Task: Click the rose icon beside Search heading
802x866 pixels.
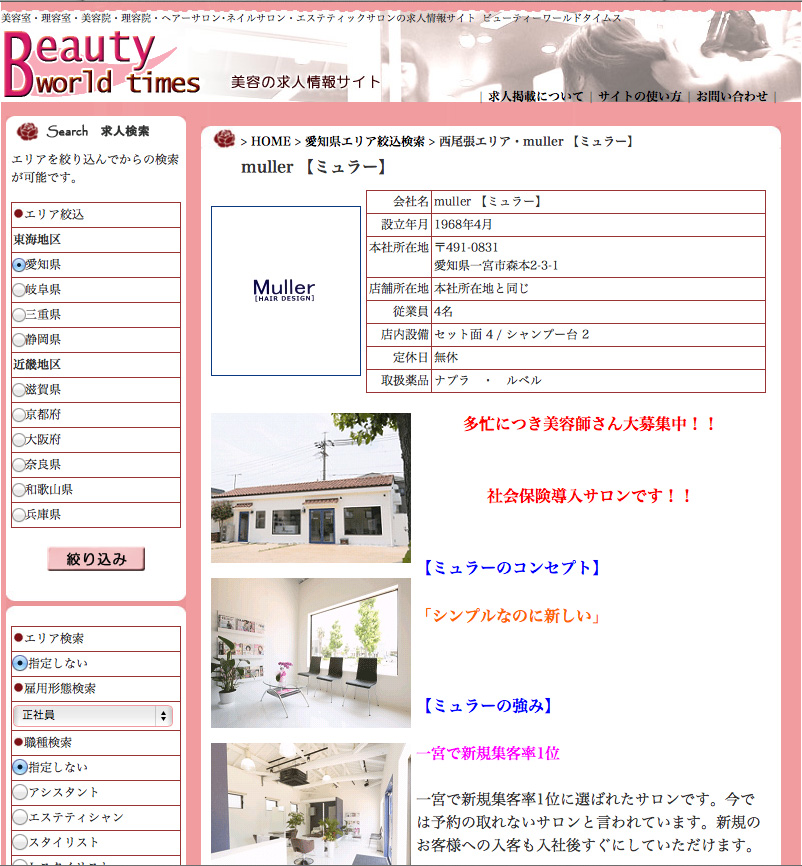Action: point(27,131)
